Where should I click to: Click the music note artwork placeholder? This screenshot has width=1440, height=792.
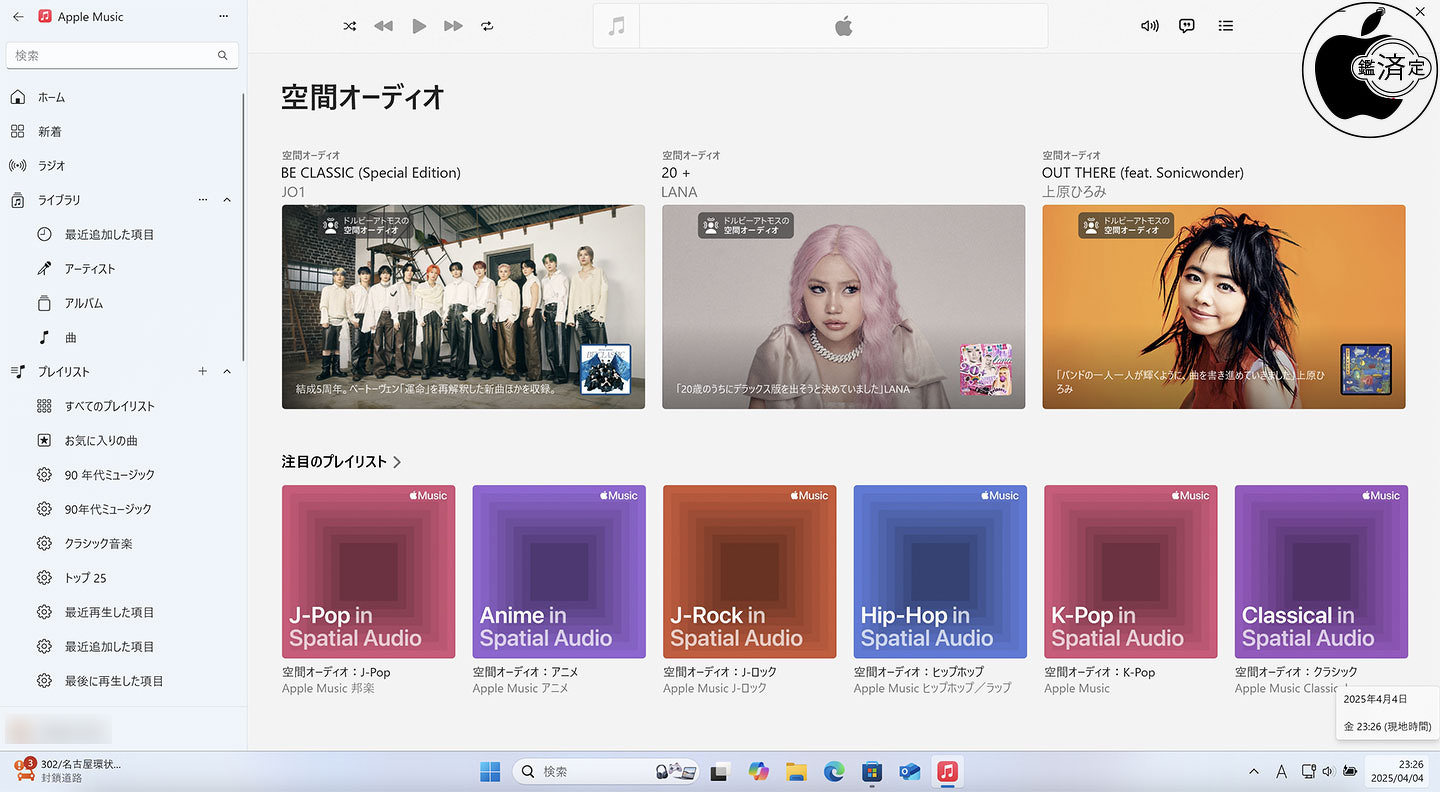(617, 26)
